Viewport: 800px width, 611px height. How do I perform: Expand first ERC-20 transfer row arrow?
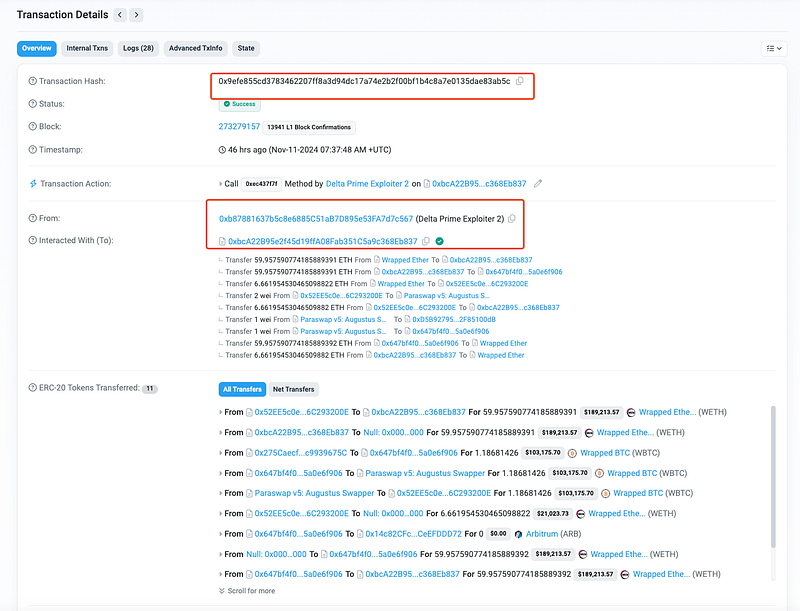(x=221, y=412)
